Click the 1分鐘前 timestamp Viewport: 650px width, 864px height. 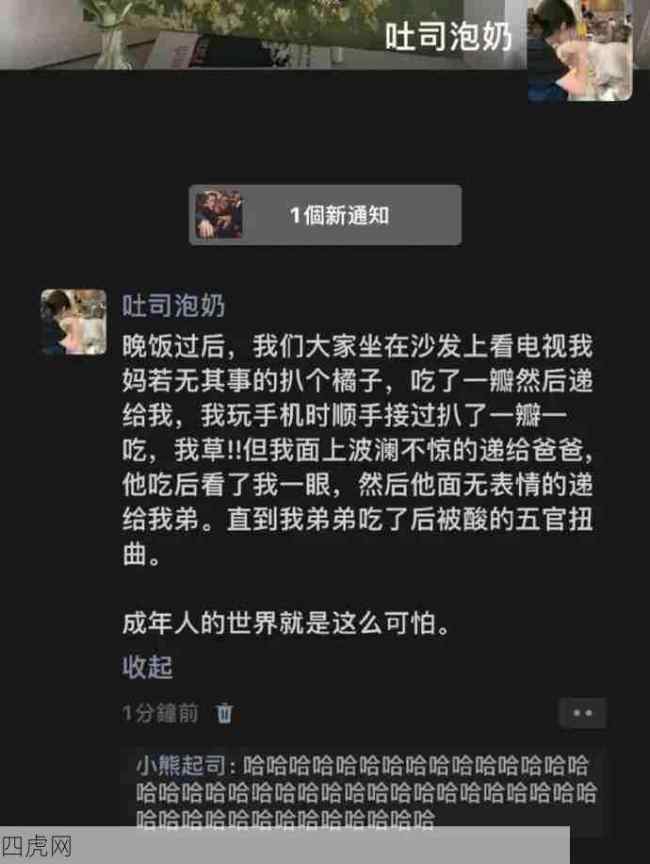tap(160, 714)
